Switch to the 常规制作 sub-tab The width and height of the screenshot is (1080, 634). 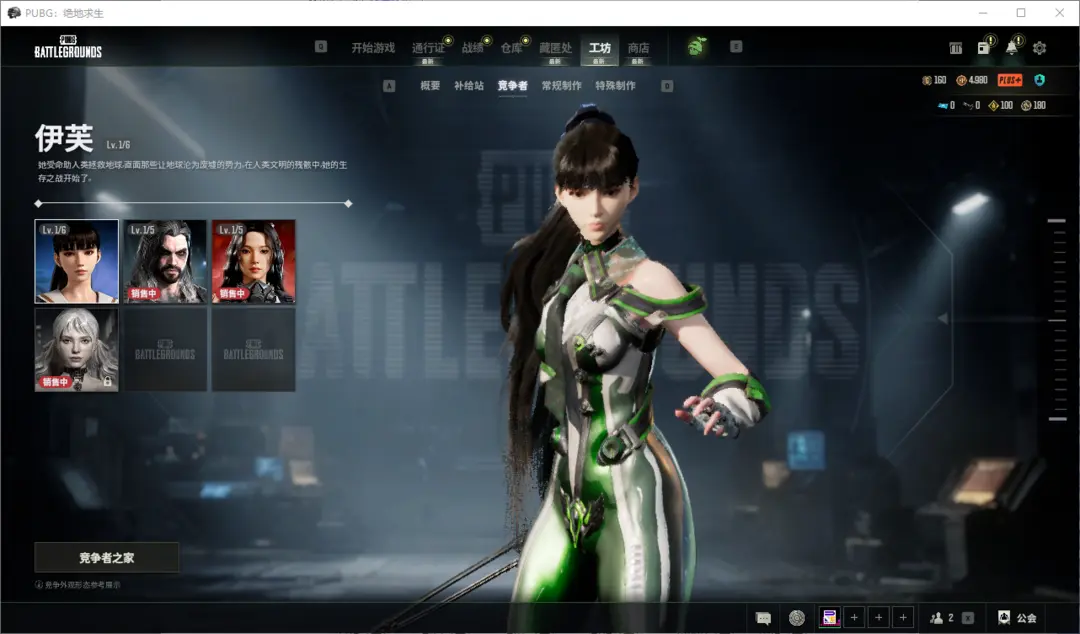pyautogui.click(x=561, y=85)
